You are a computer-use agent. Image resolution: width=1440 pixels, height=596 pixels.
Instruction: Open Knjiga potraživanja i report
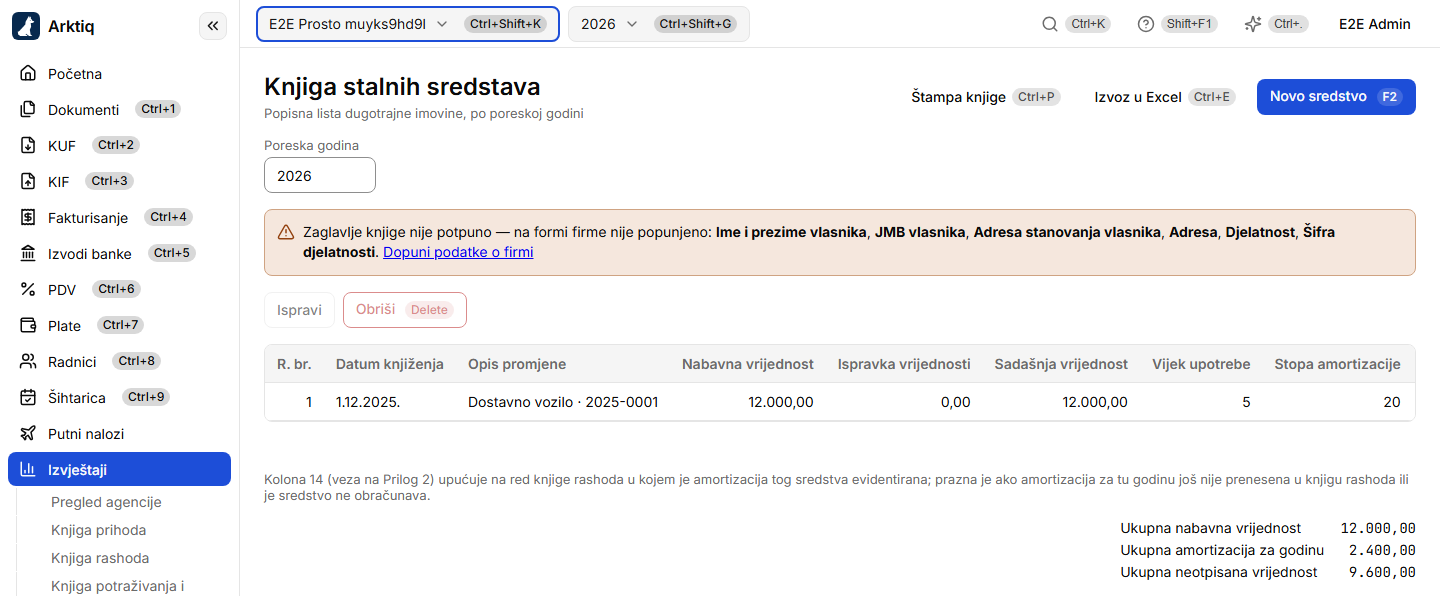point(118,586)
